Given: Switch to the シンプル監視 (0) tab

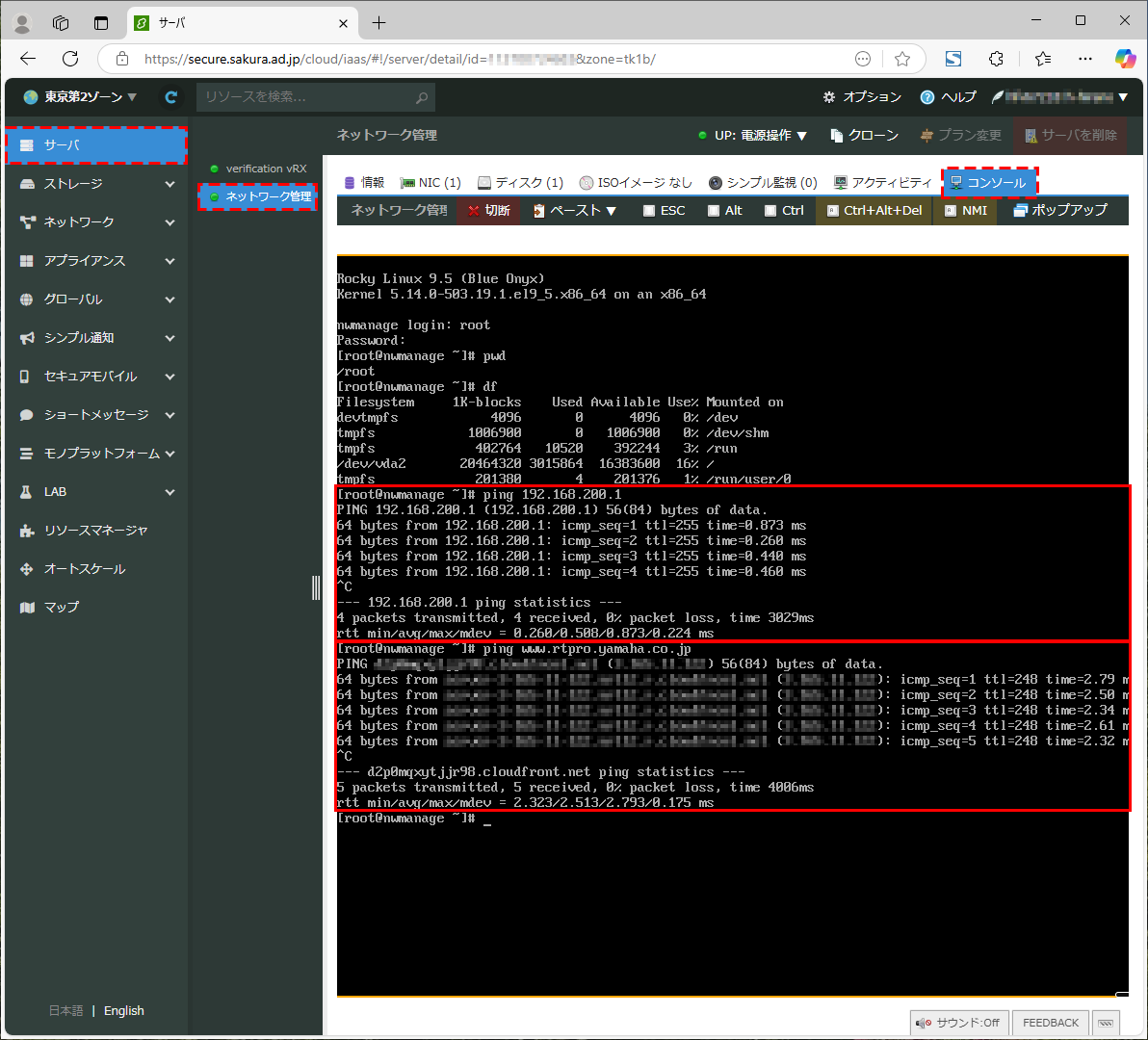Looking at the screenshot, I should coord(763,183).
